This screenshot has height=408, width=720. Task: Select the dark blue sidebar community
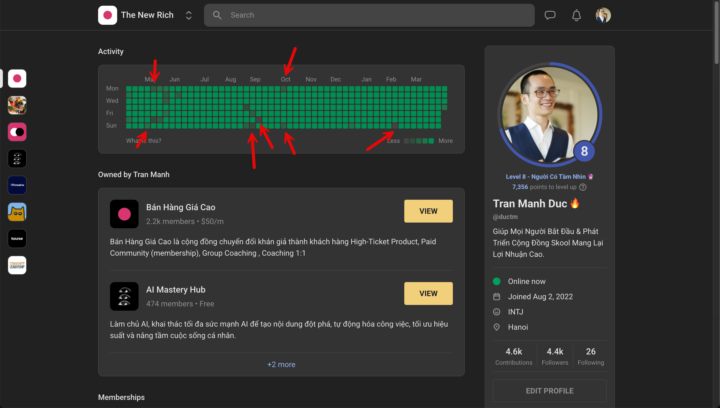click(x=17, y=185)
